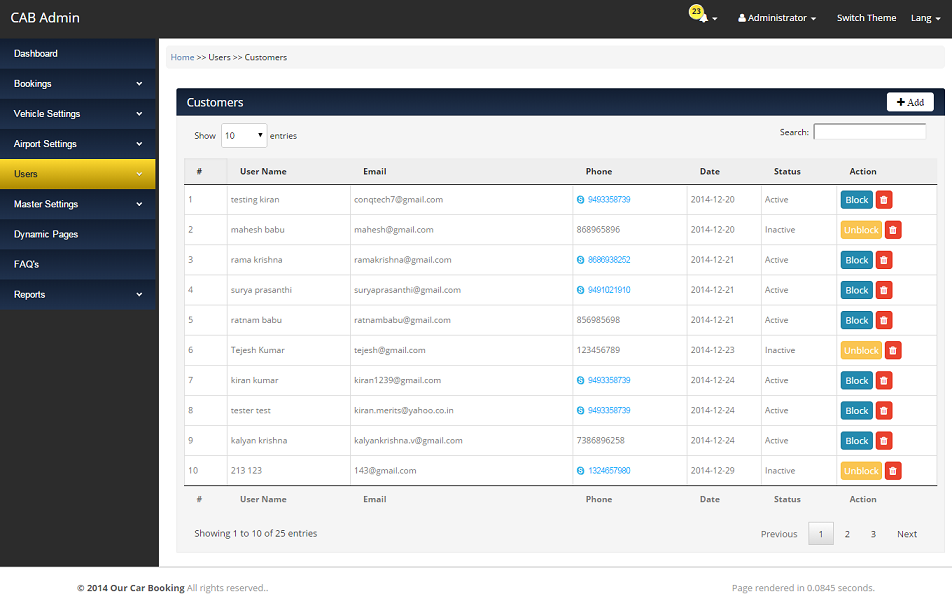
Task: Expand the Bookings sidebar menu
Action: (x=78, y=84)
